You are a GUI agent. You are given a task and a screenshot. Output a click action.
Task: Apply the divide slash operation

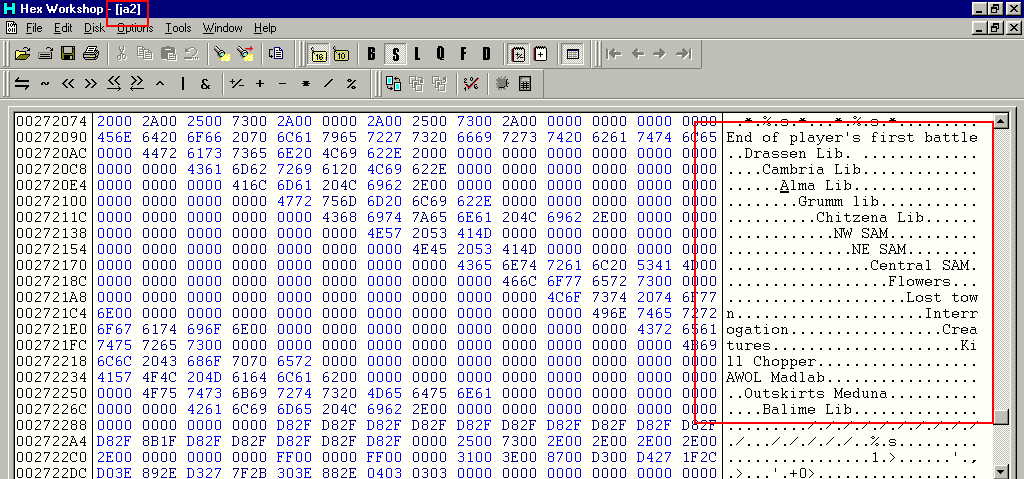click(x=328, y=84)
